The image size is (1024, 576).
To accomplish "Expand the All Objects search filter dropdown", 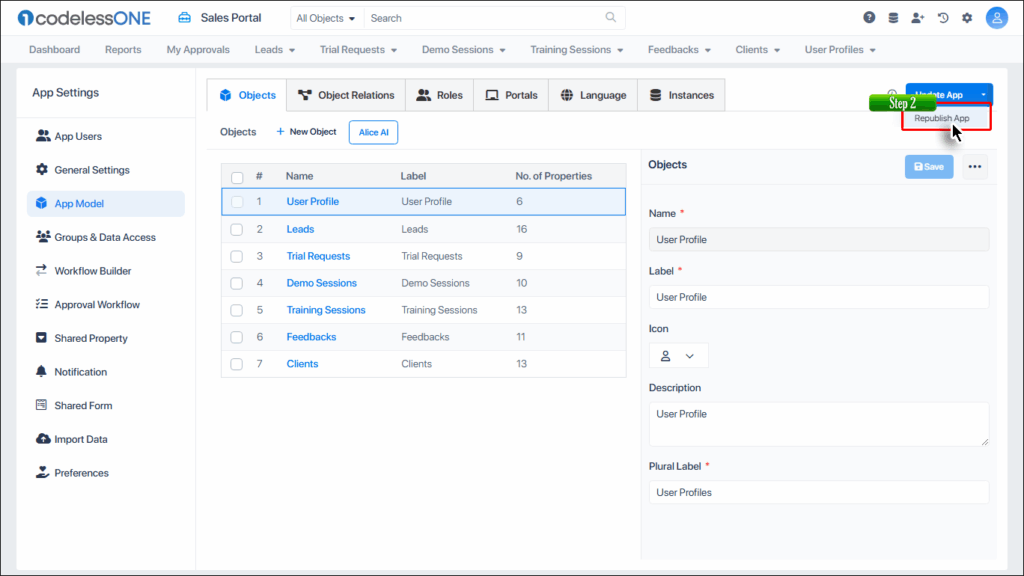I will pos(326,18).
